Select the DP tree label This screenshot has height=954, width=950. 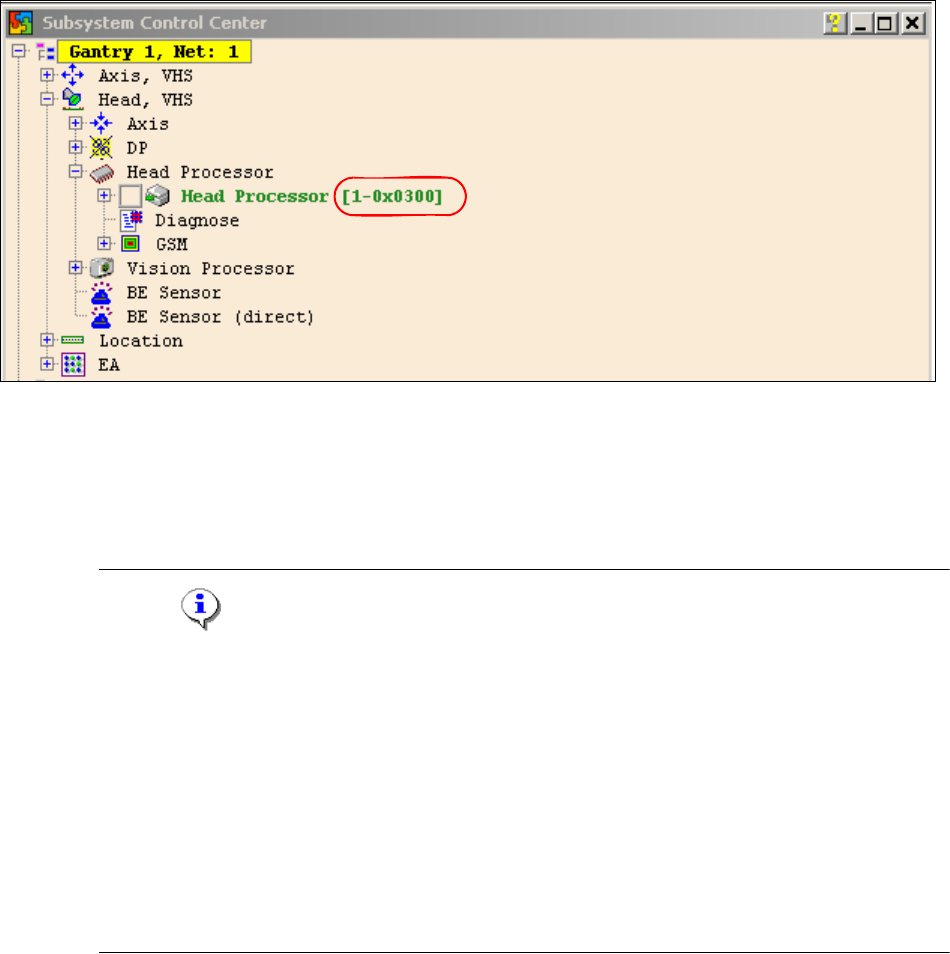137,148
